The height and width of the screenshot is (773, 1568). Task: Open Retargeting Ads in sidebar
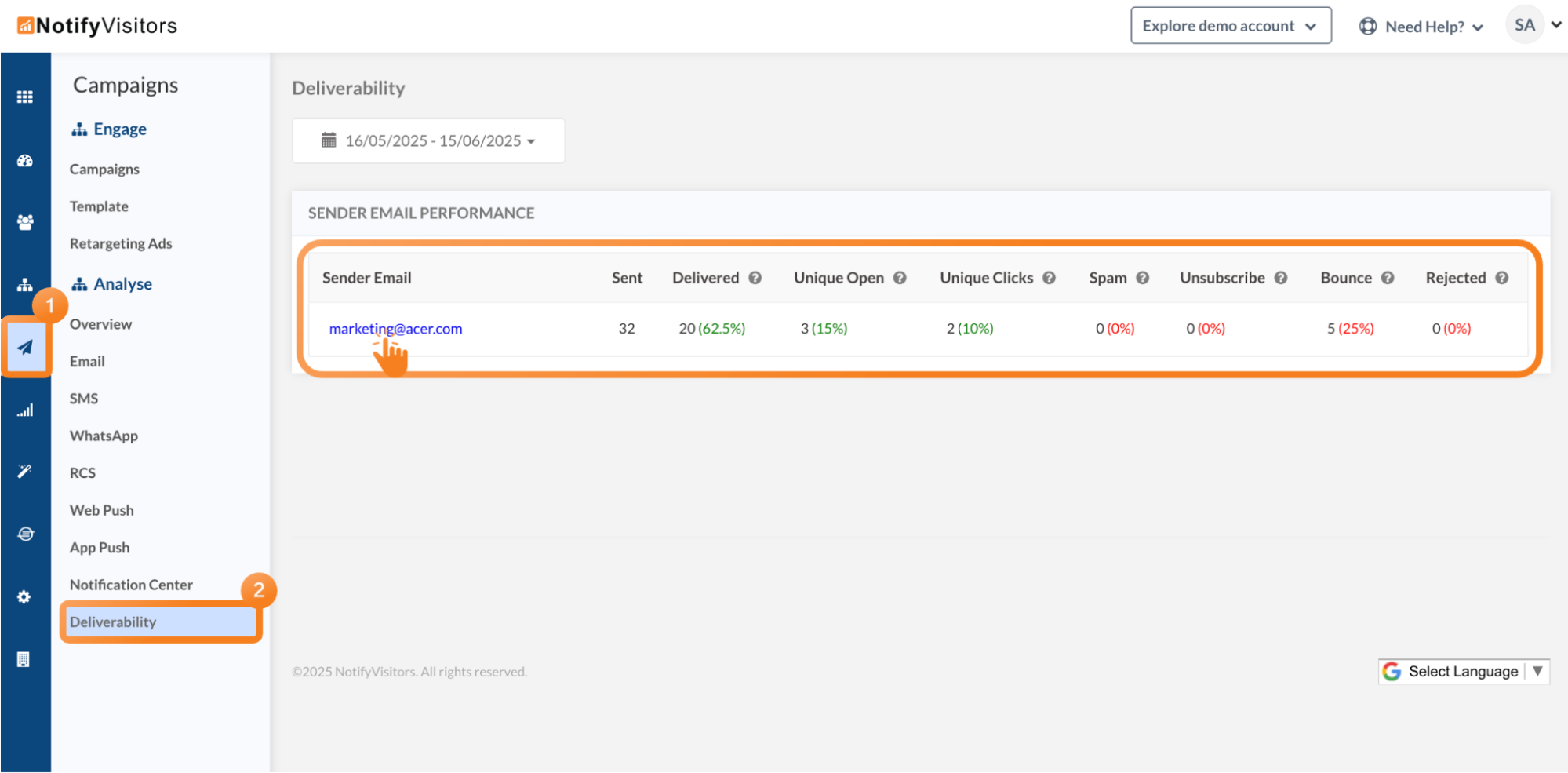coord(121,244)
